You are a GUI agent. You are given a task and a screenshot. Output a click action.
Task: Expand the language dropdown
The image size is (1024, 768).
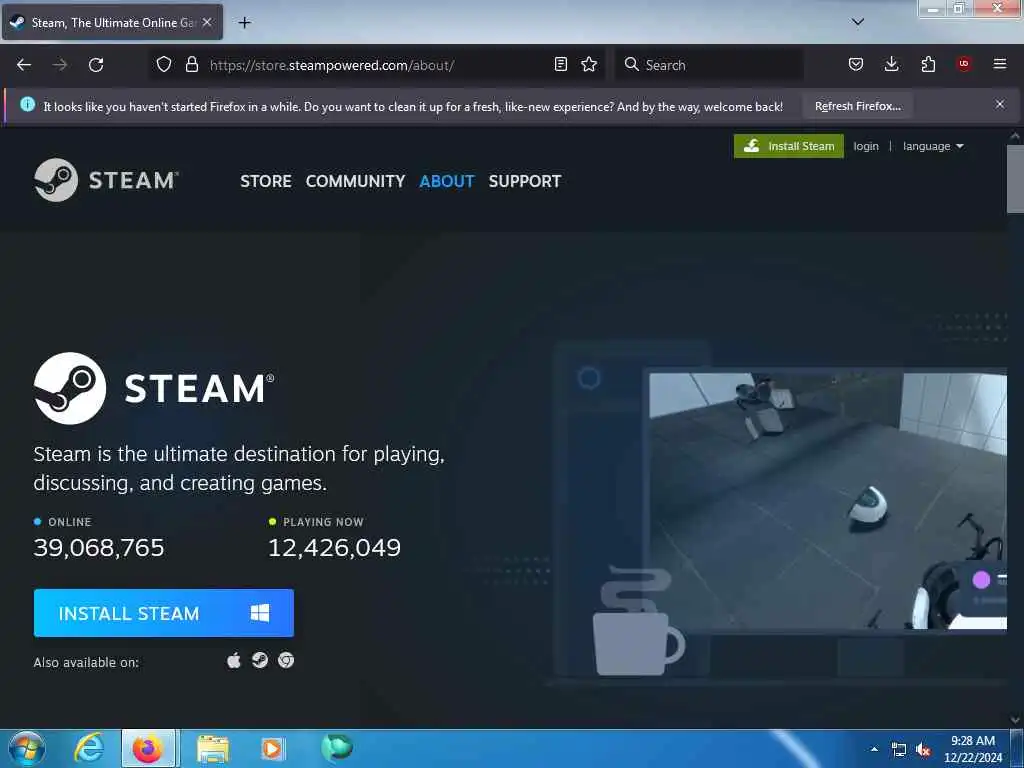click(933, 146)
